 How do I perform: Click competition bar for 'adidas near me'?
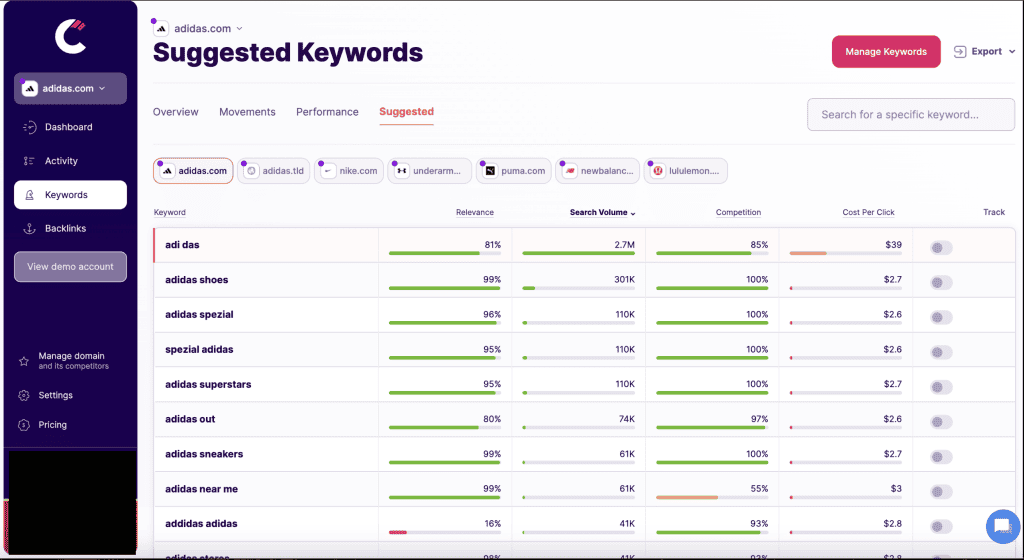click(x=712, y=497)
